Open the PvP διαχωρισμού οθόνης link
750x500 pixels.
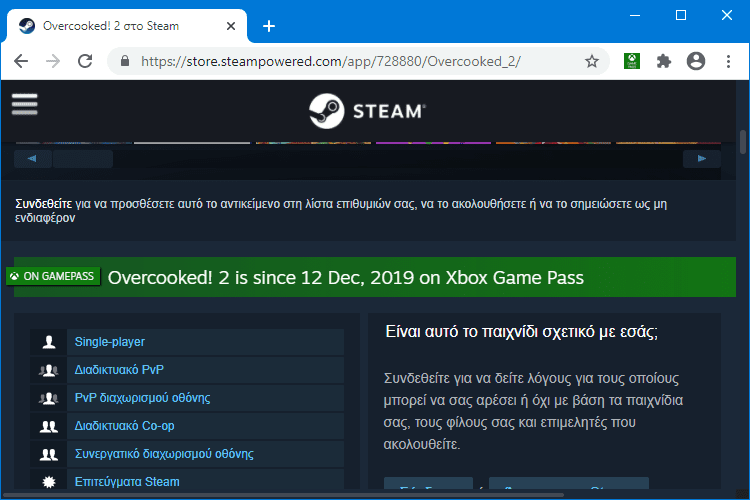143,398
